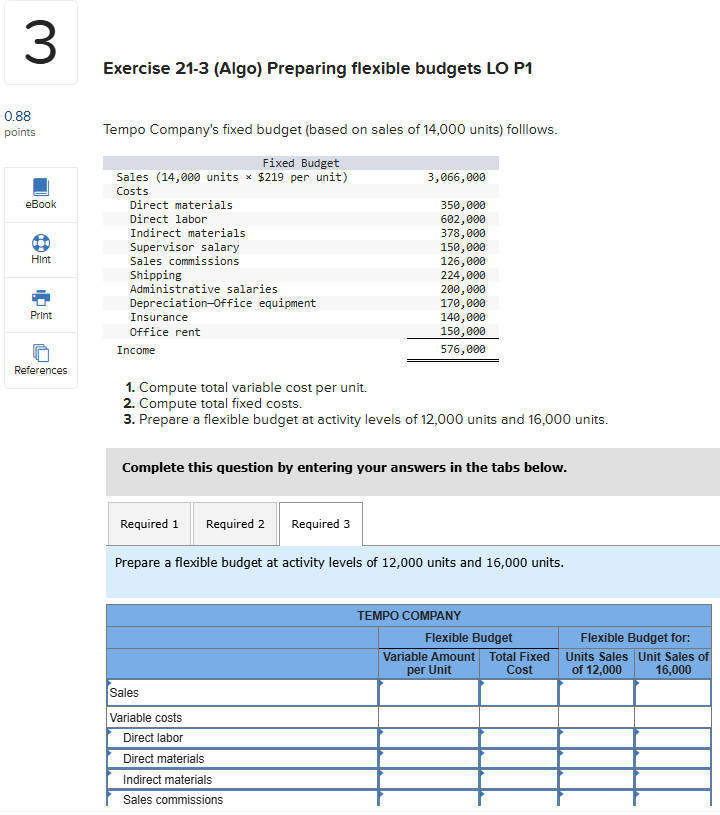The image size is (720, 815).
Task: Click Direct materials variable amount per unit field
Action: click(x=429, y=759)
